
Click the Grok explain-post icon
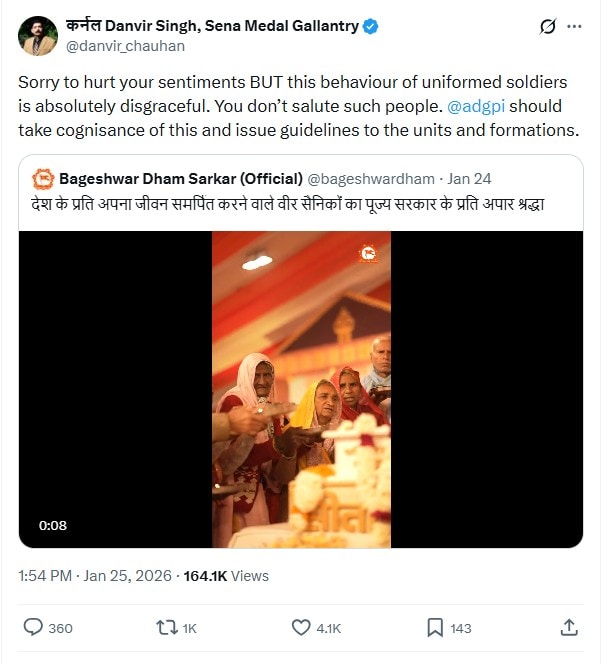pos(547,27)
